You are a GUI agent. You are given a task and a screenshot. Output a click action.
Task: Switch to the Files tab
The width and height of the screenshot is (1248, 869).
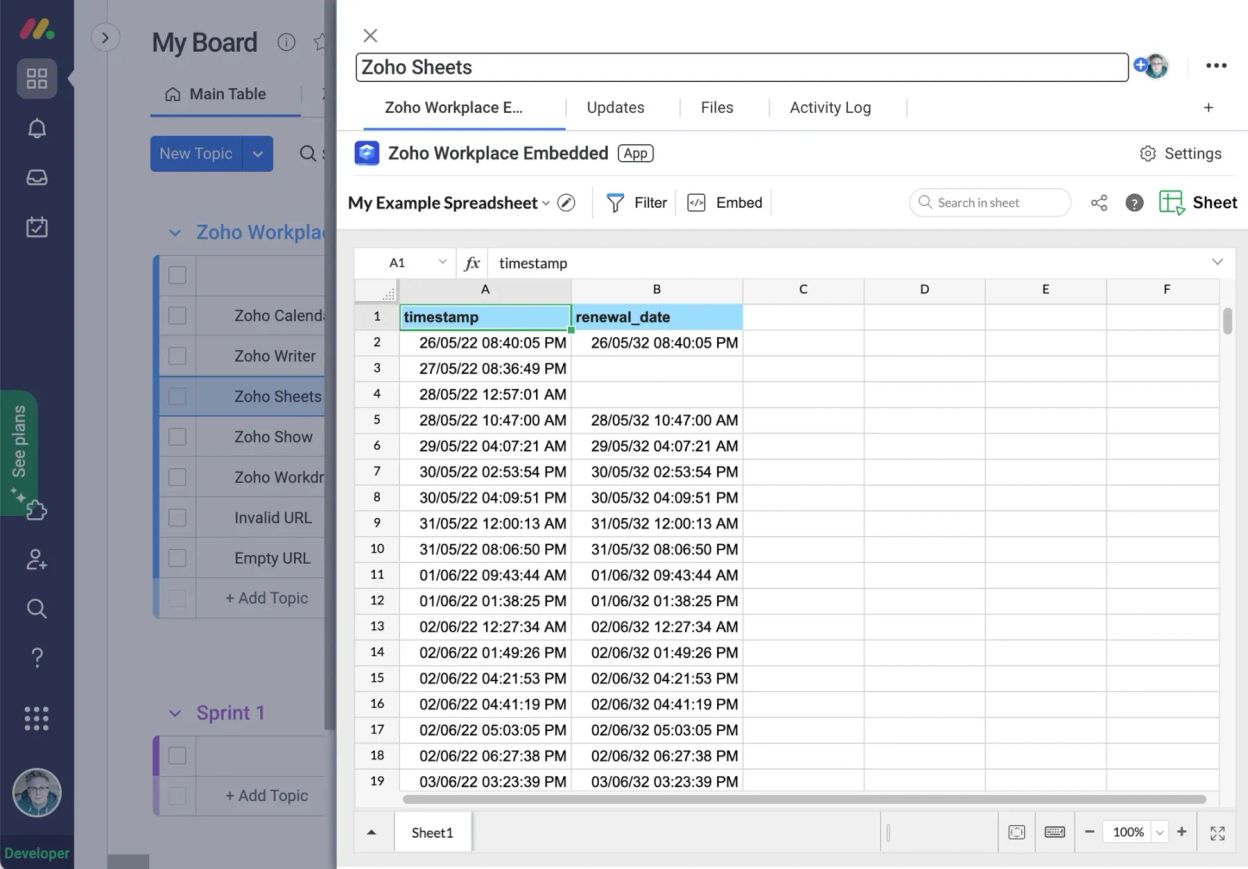(x=717, y=108)
